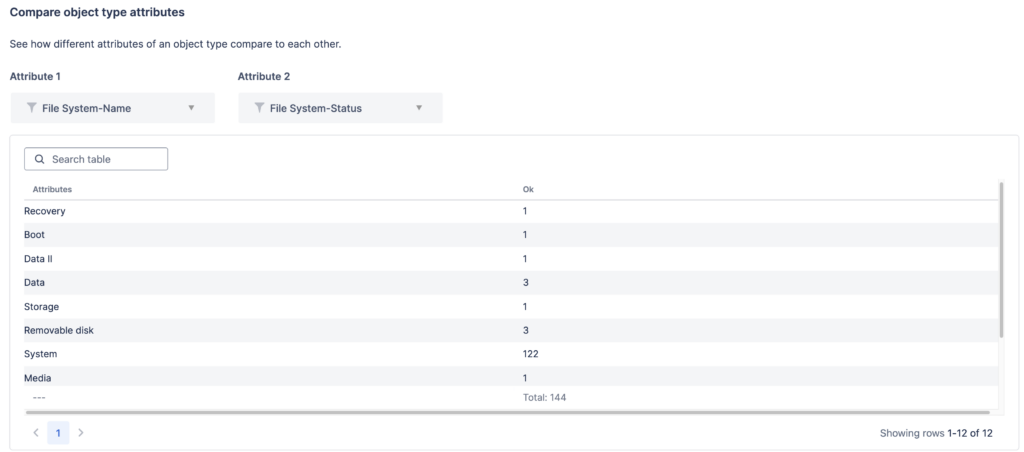1024x452 pixels.
Task: Expand the File System-Status dropdown arrow
Action: coord(419,108)
